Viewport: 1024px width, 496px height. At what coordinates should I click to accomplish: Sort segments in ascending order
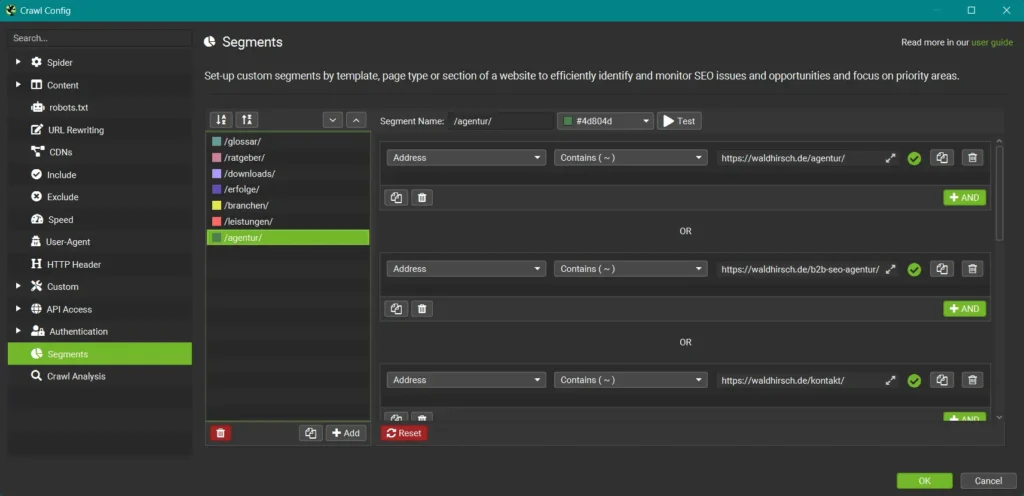pyautogui.click(x=221, y=120)
